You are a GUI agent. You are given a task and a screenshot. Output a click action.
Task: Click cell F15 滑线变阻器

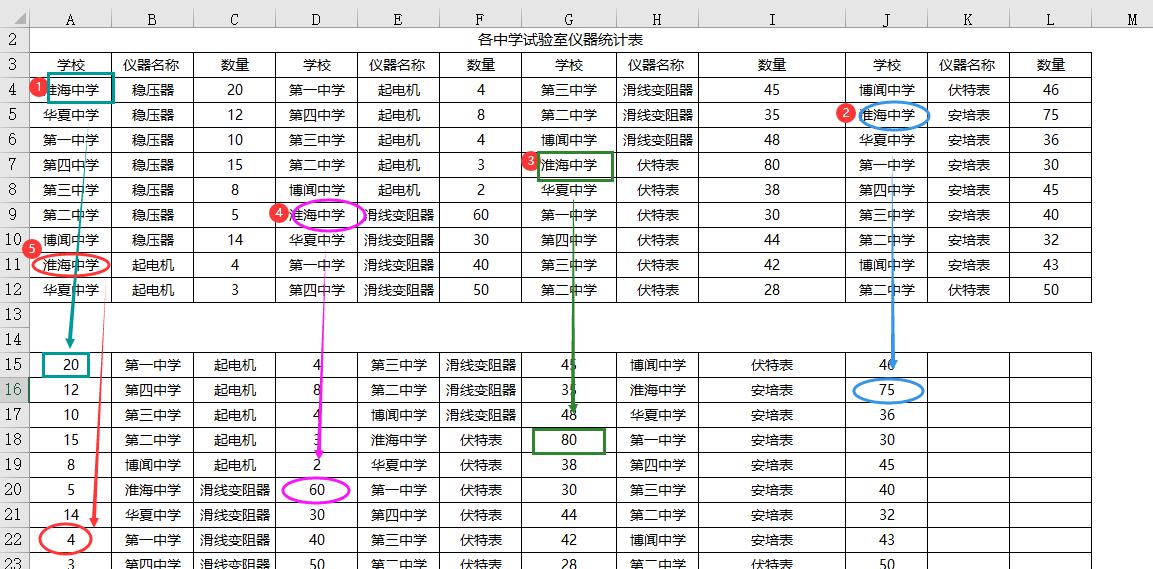pyautogui.click(x=480, y=365)
